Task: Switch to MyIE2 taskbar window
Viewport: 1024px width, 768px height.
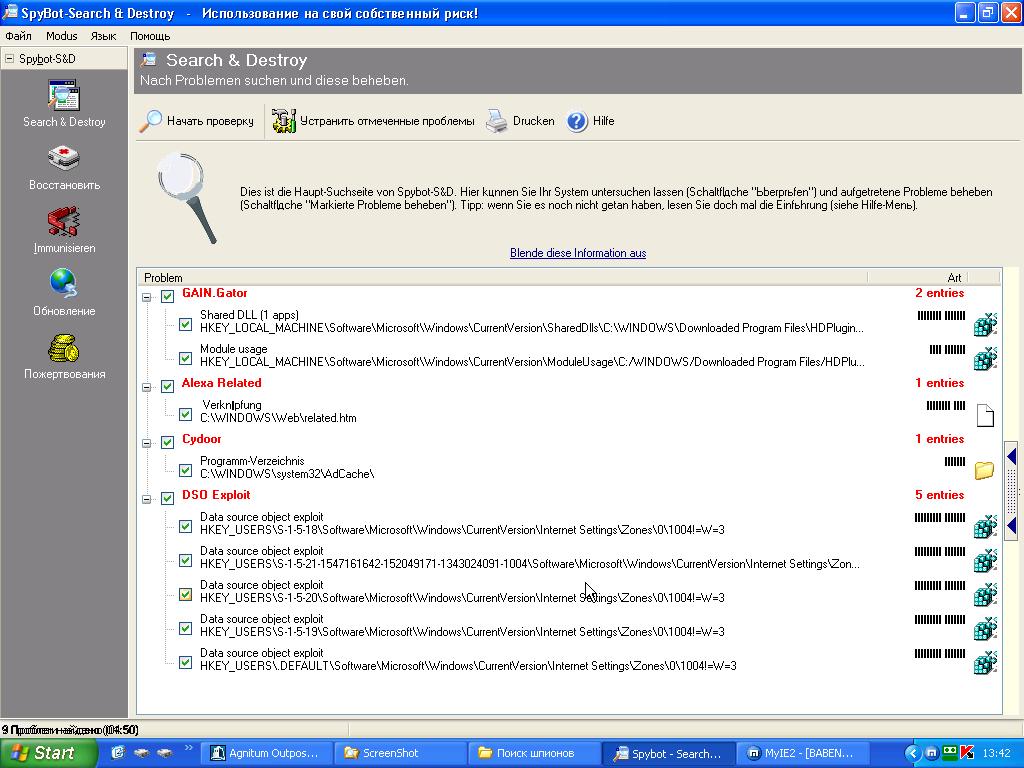Action: coord(803,753)
